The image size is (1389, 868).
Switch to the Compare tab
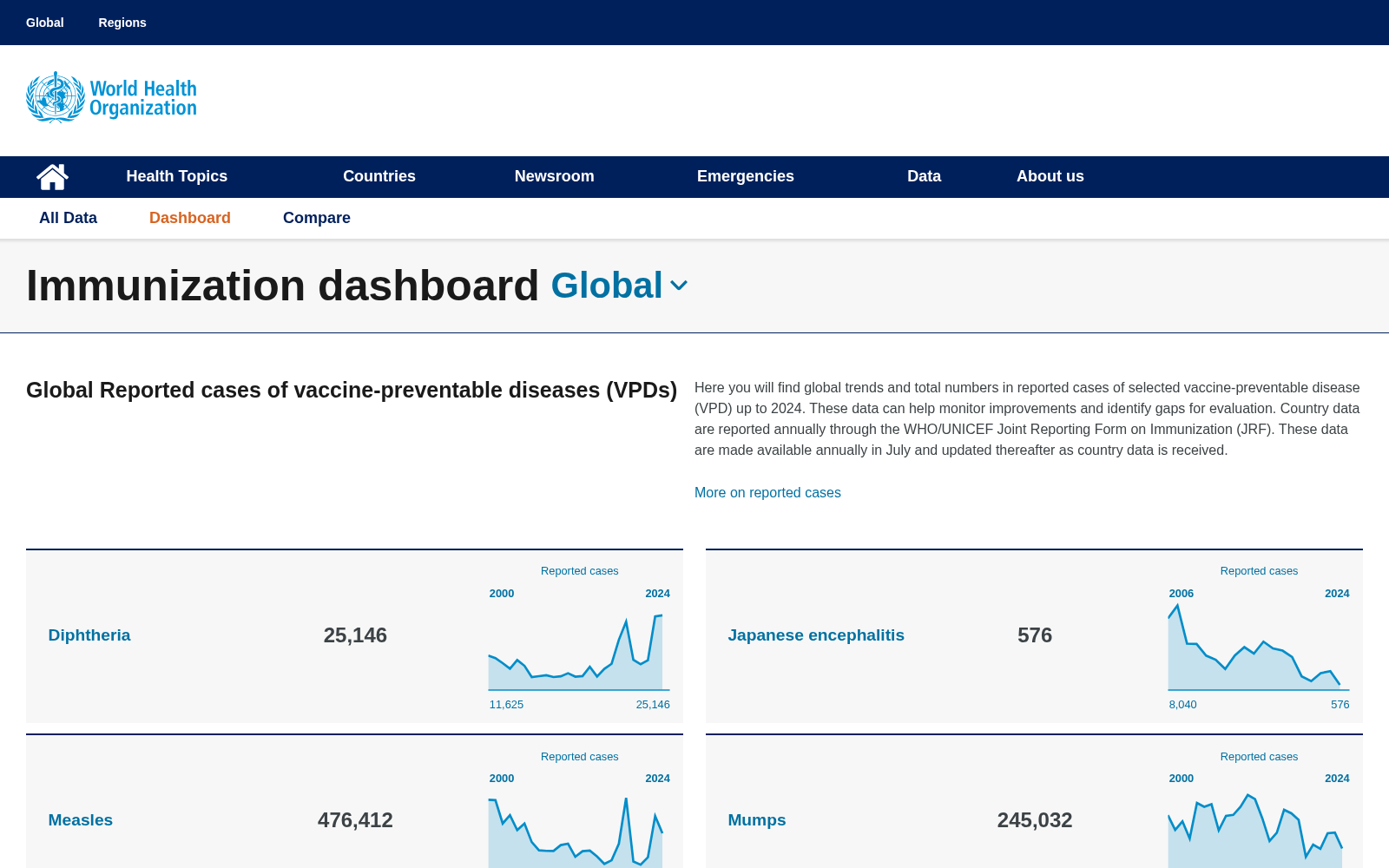[x=317, y=218]
